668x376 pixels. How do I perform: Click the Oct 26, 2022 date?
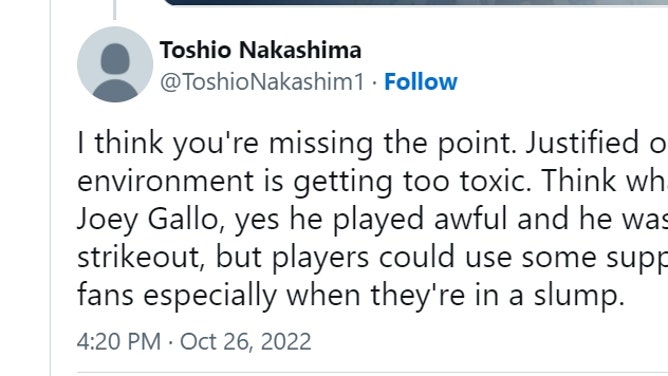245,342
